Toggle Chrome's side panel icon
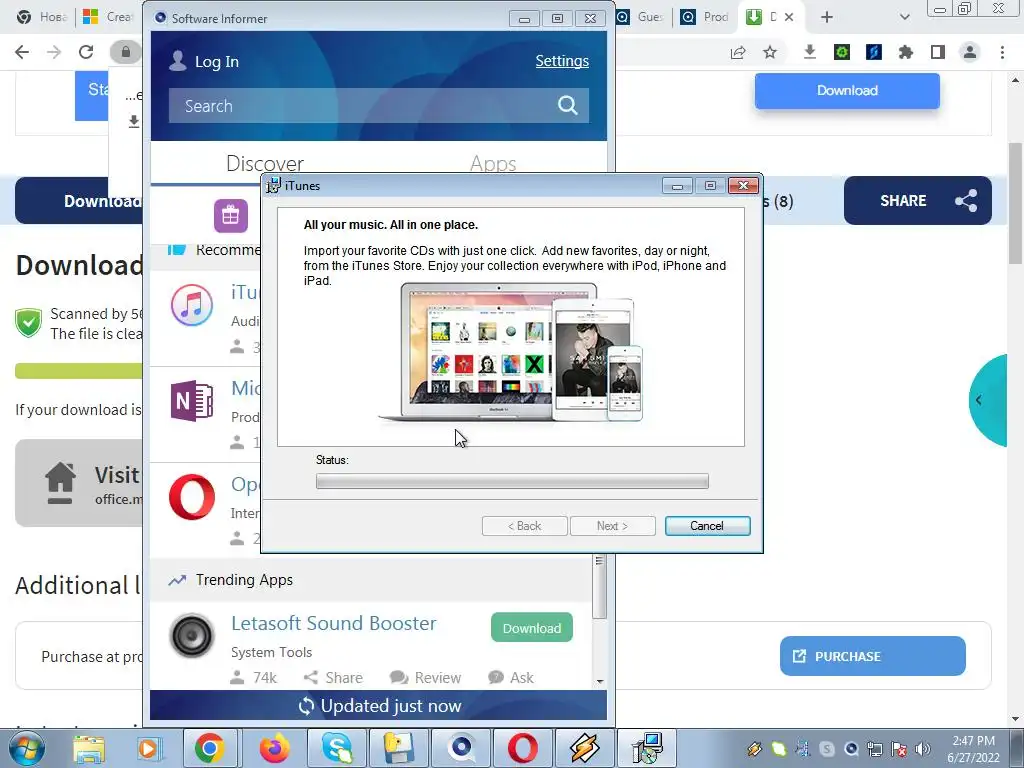The width and height of the screenshot is (1024, 768). (938, 52)
